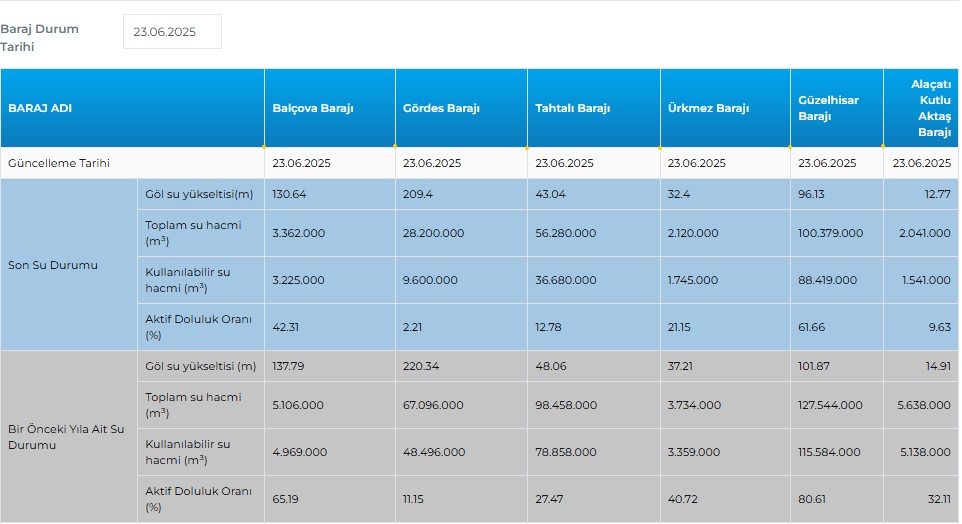Click Kullanılabilir su hacmi label in previous year section

tap(188, 452)
